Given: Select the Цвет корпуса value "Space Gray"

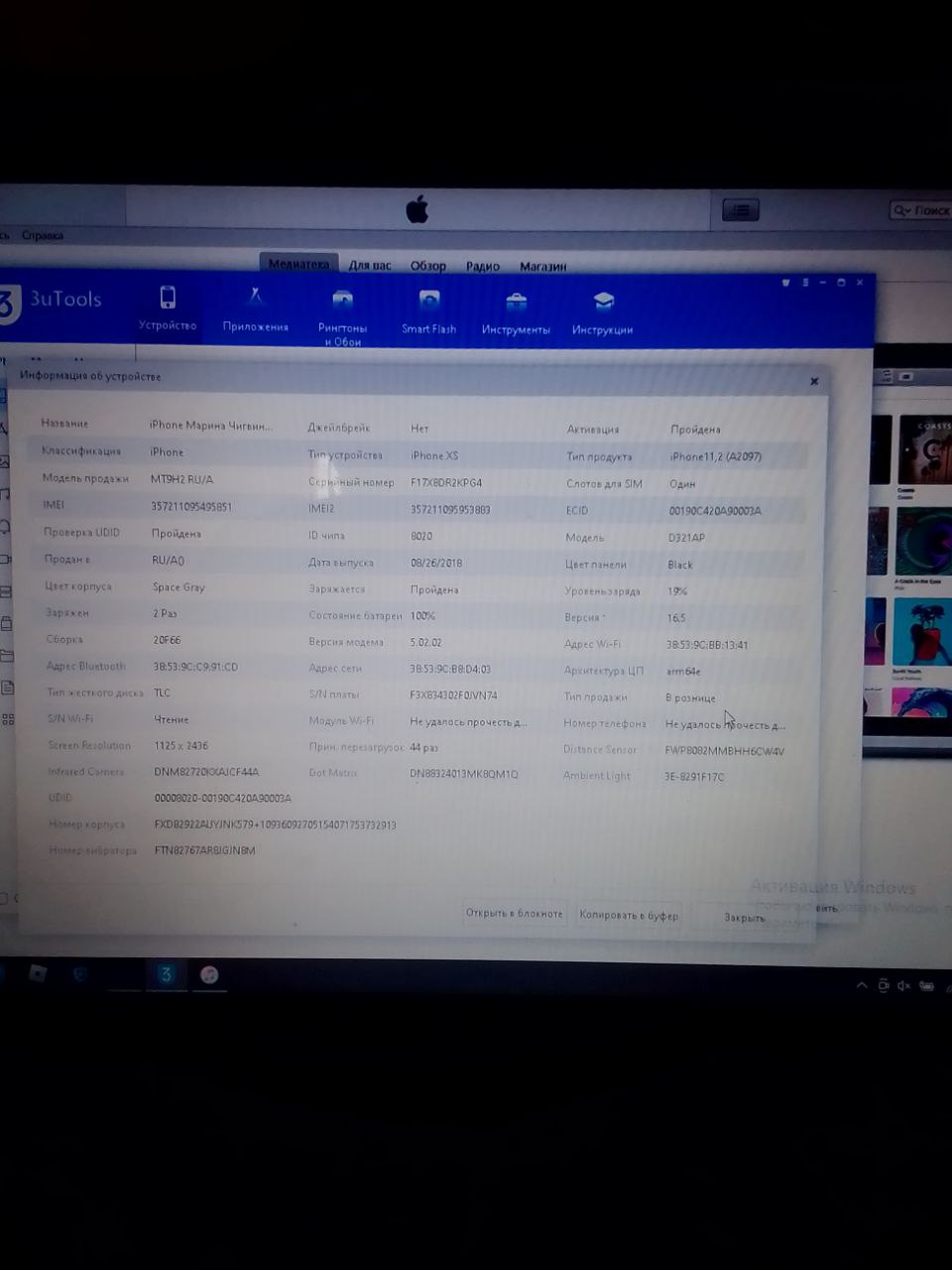Looking at the screenshot, I should pyautogui.click(x=178, y=586).
